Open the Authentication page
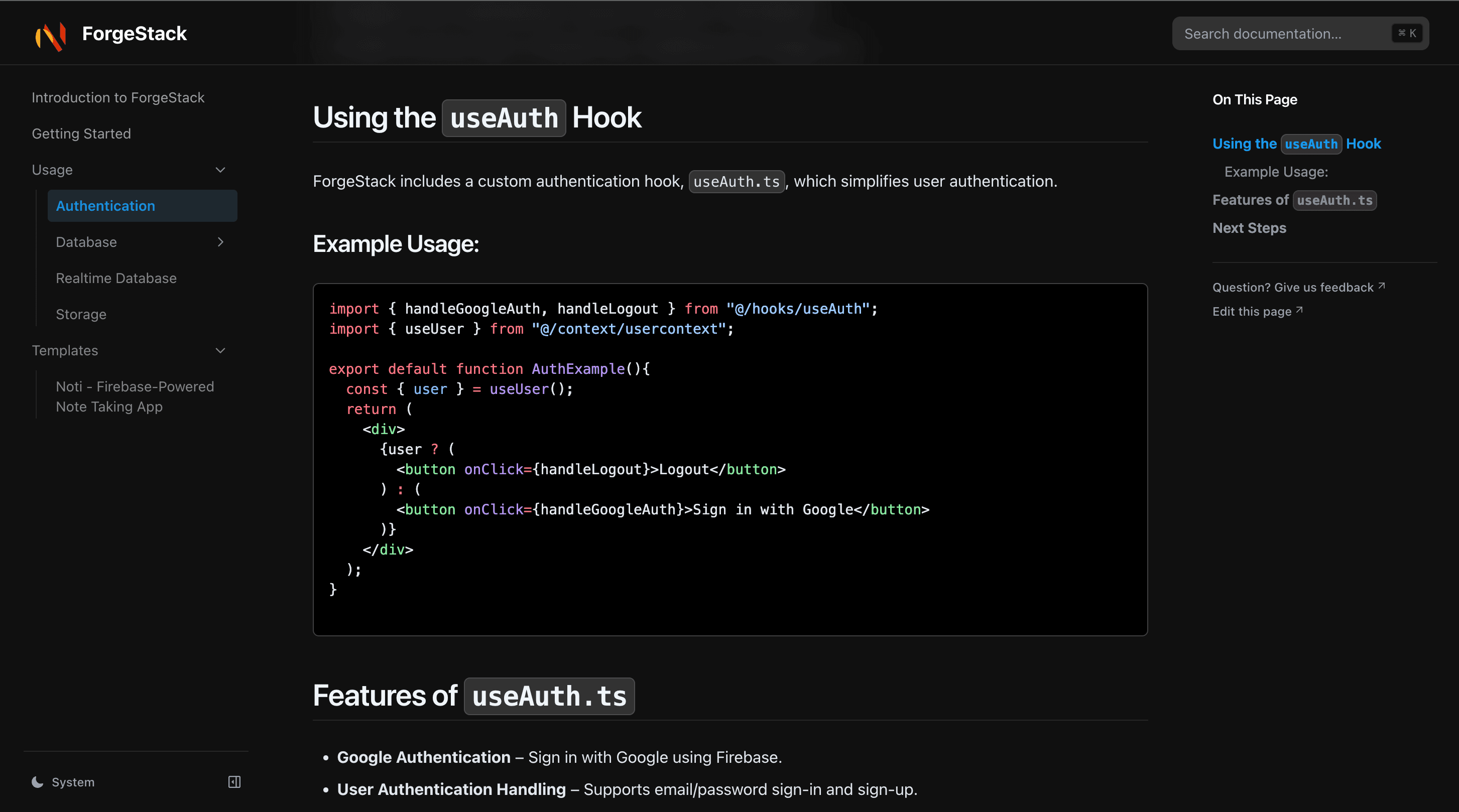This screenshot has width=1459, height=812. click(x=105, y=206)
